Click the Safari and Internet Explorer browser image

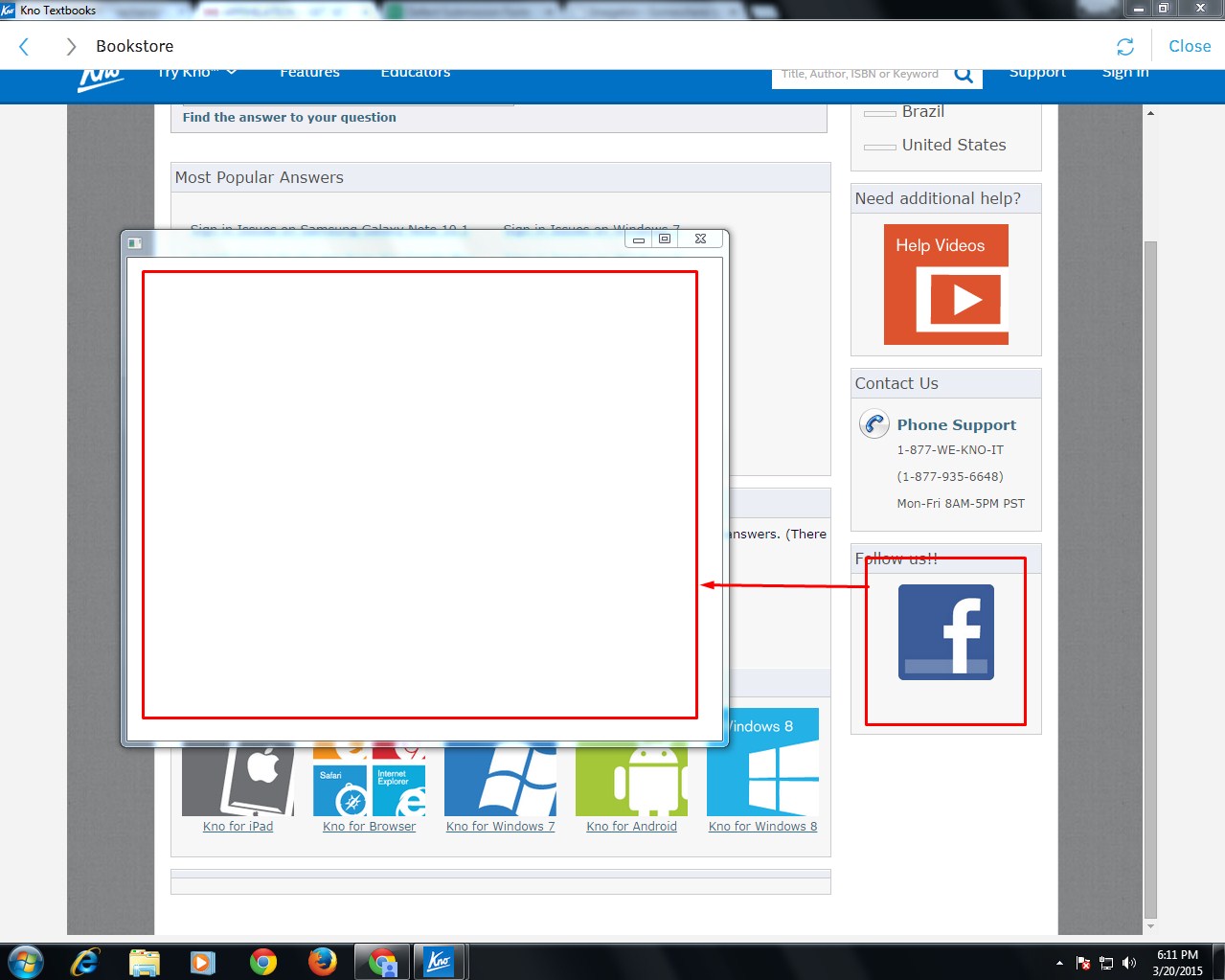pos(369,781)
